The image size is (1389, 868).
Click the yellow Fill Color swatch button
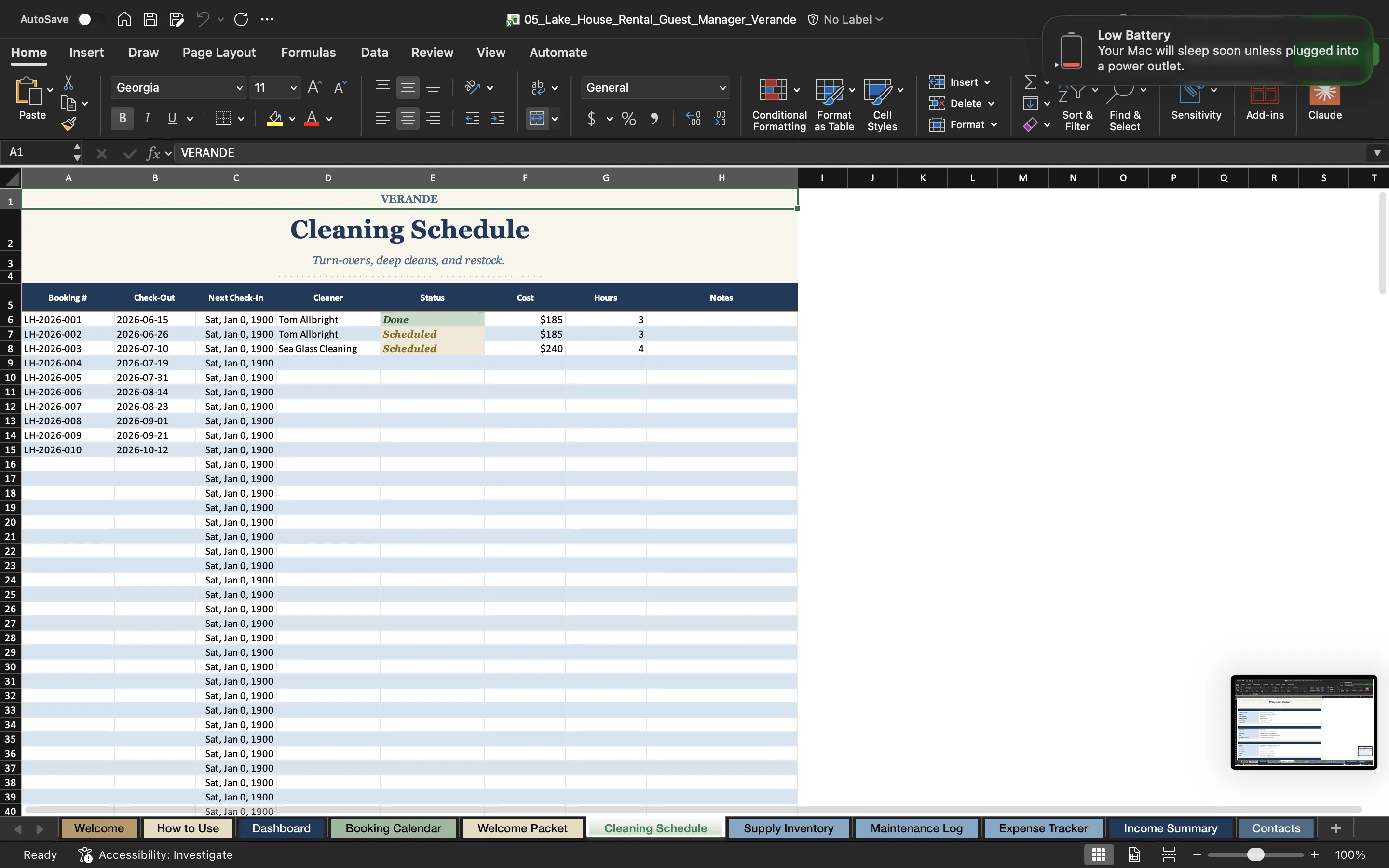tap(275, 119)
